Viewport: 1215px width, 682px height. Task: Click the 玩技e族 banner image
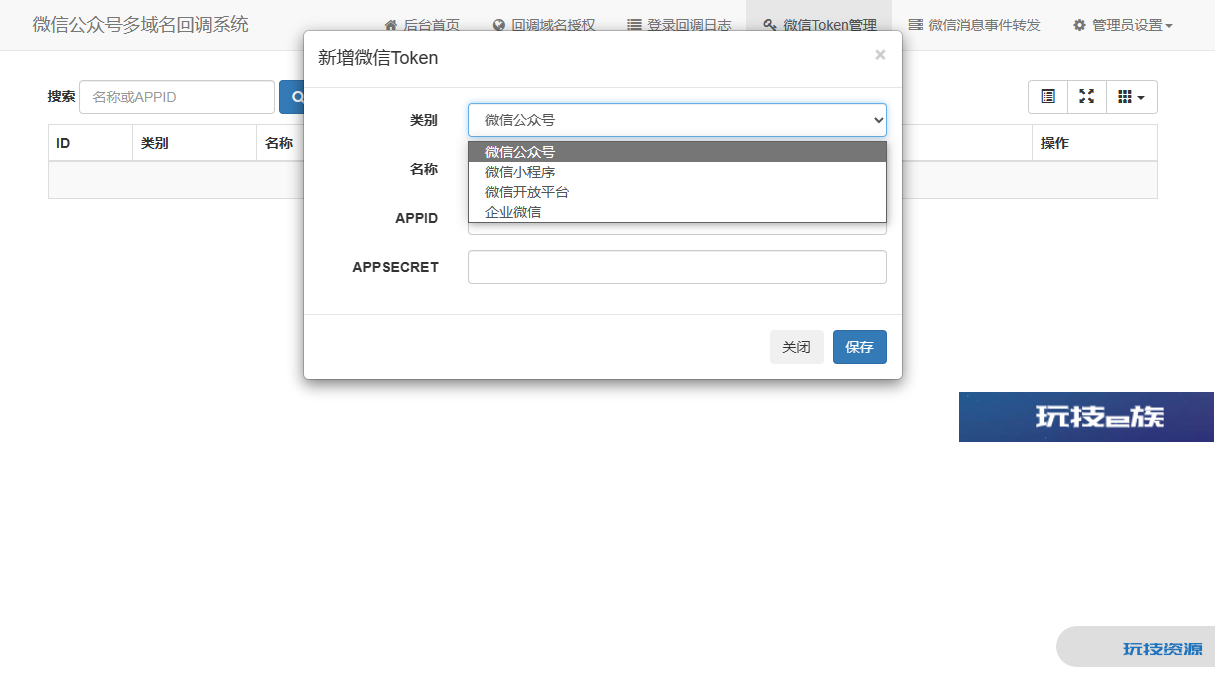[x=1087, y=417]
